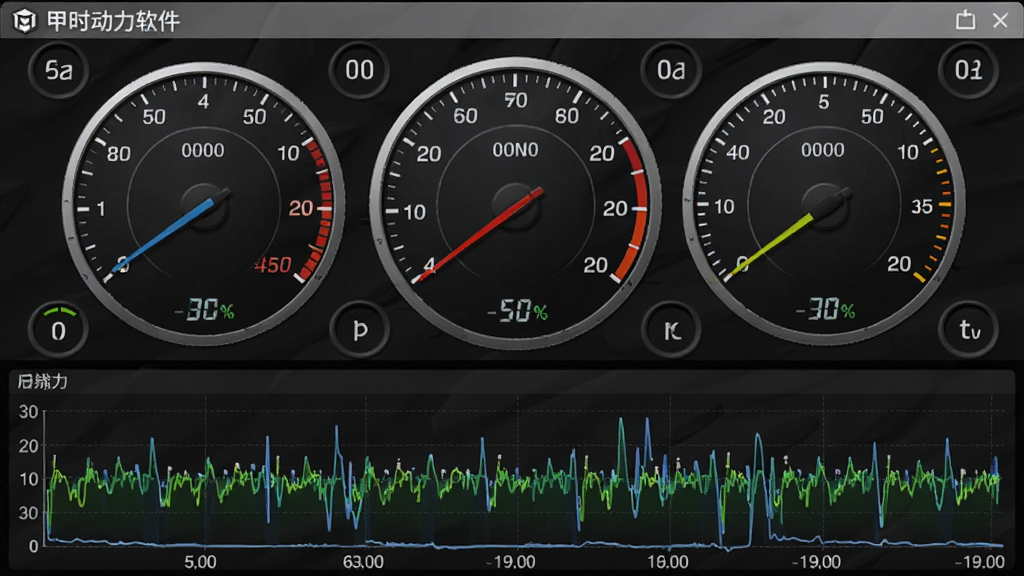The height and width of the screenshot is (576, 1024).
Task: Select the round "p" button
Action: click(359, 330)
